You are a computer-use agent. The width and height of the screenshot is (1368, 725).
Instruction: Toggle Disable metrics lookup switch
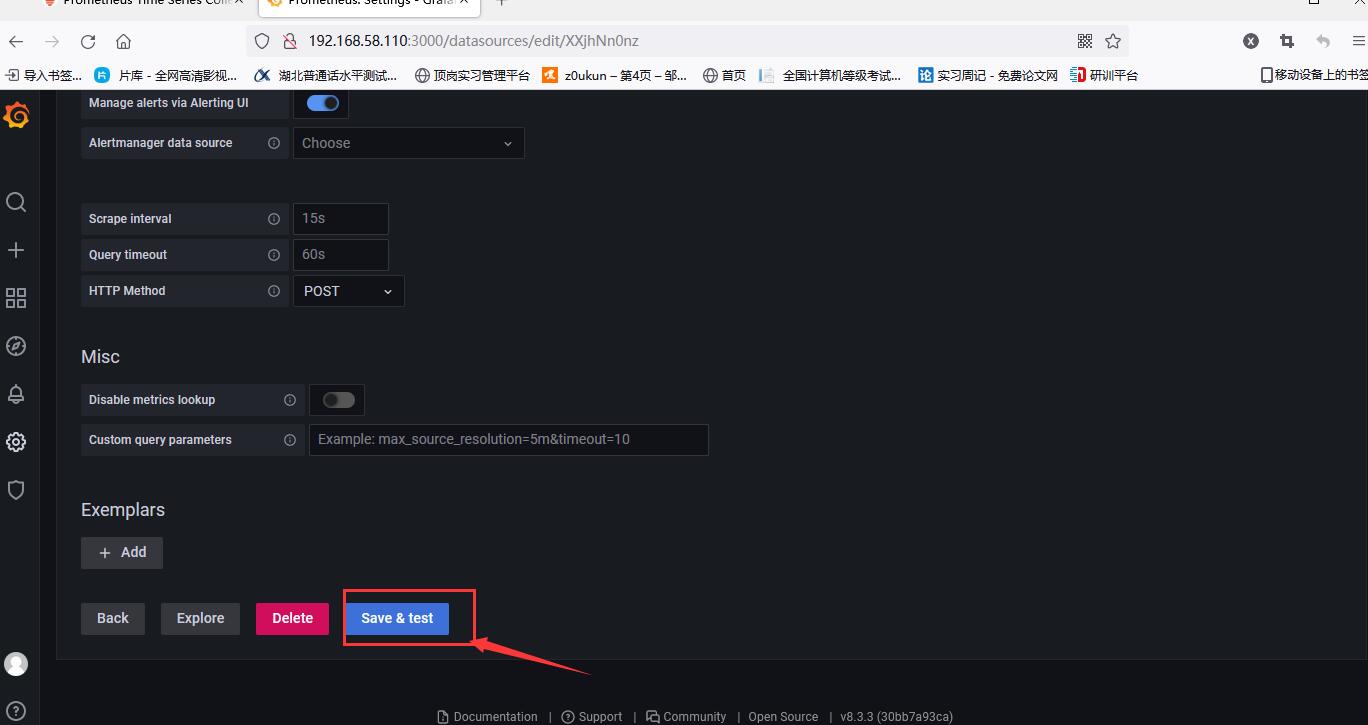(338, 400)
